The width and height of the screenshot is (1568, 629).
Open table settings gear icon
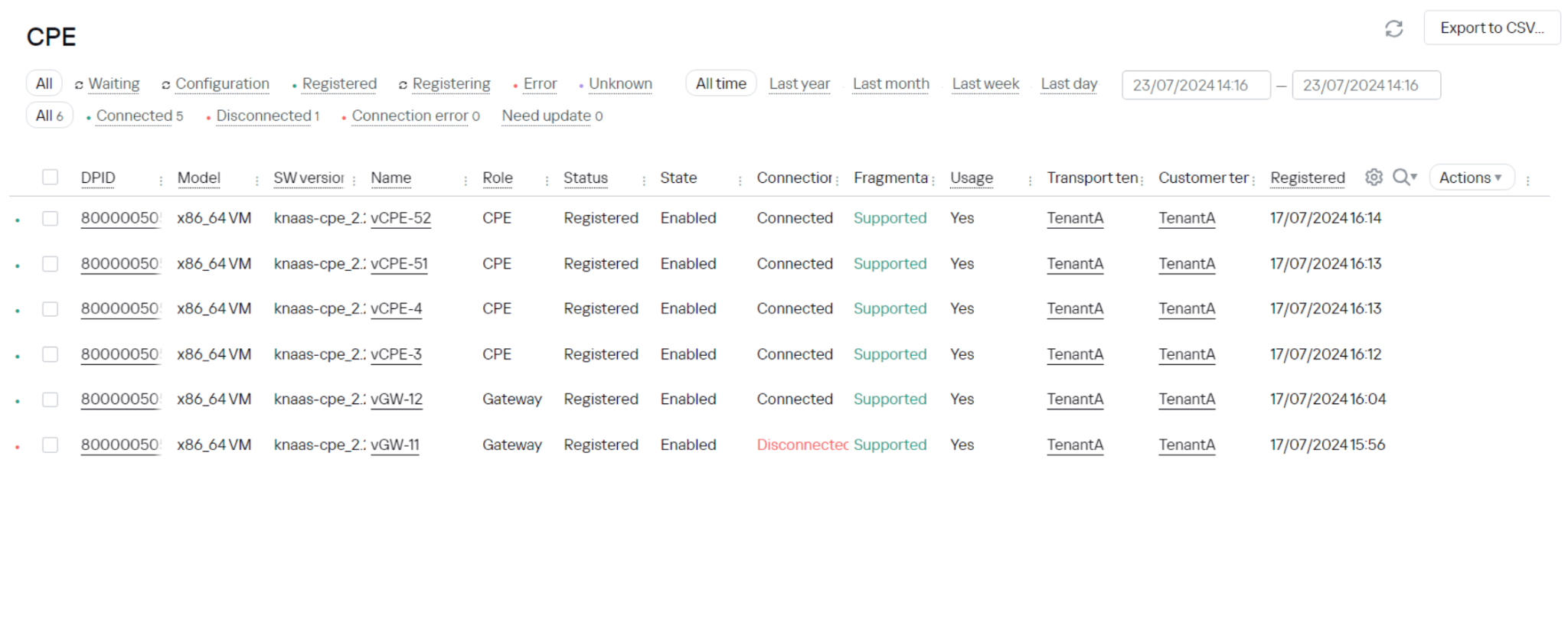pyautogui.click(x=1374, y=178)
